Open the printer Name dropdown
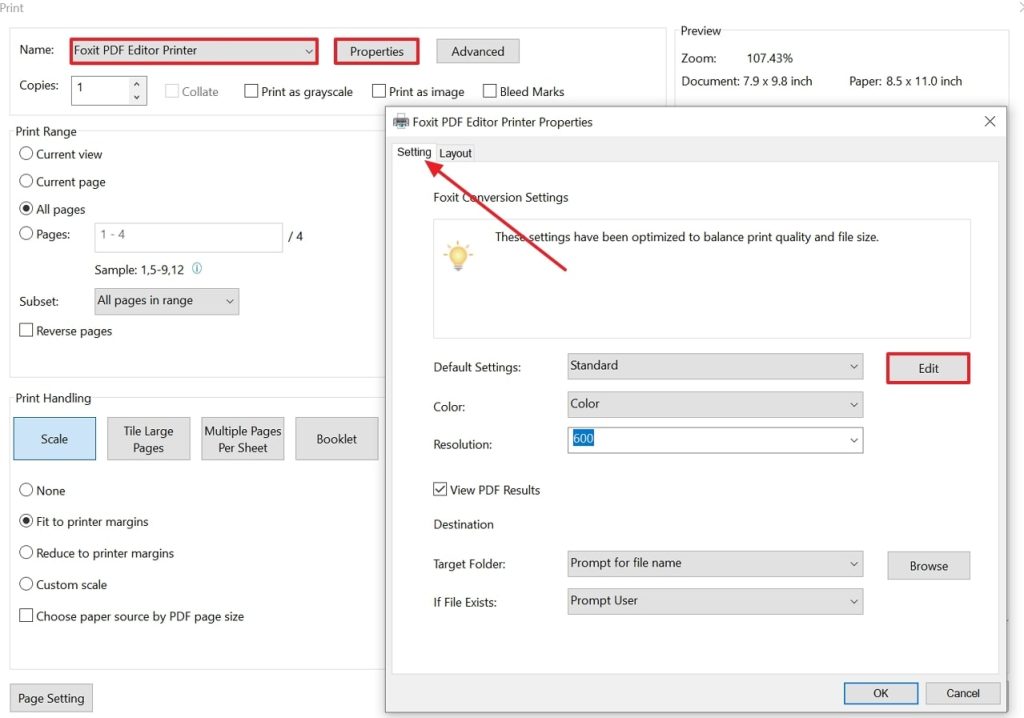The height and width of the screenshot is (718, 1024). pos(193,51)
